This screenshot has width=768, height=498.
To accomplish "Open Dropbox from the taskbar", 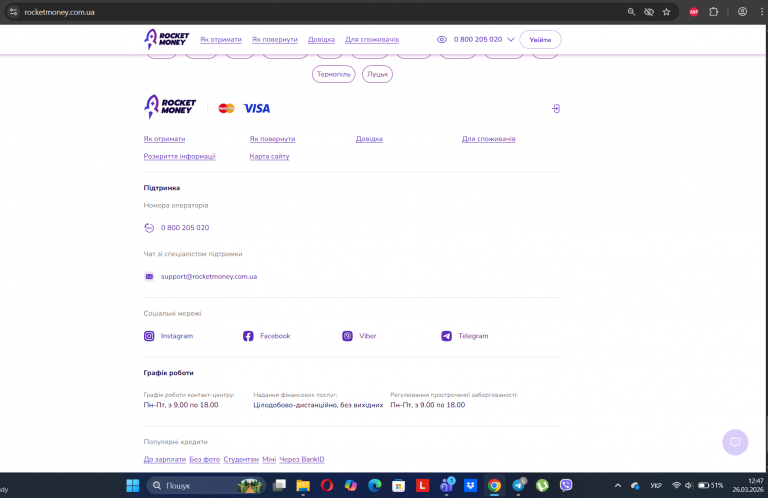I will point(470,486).
